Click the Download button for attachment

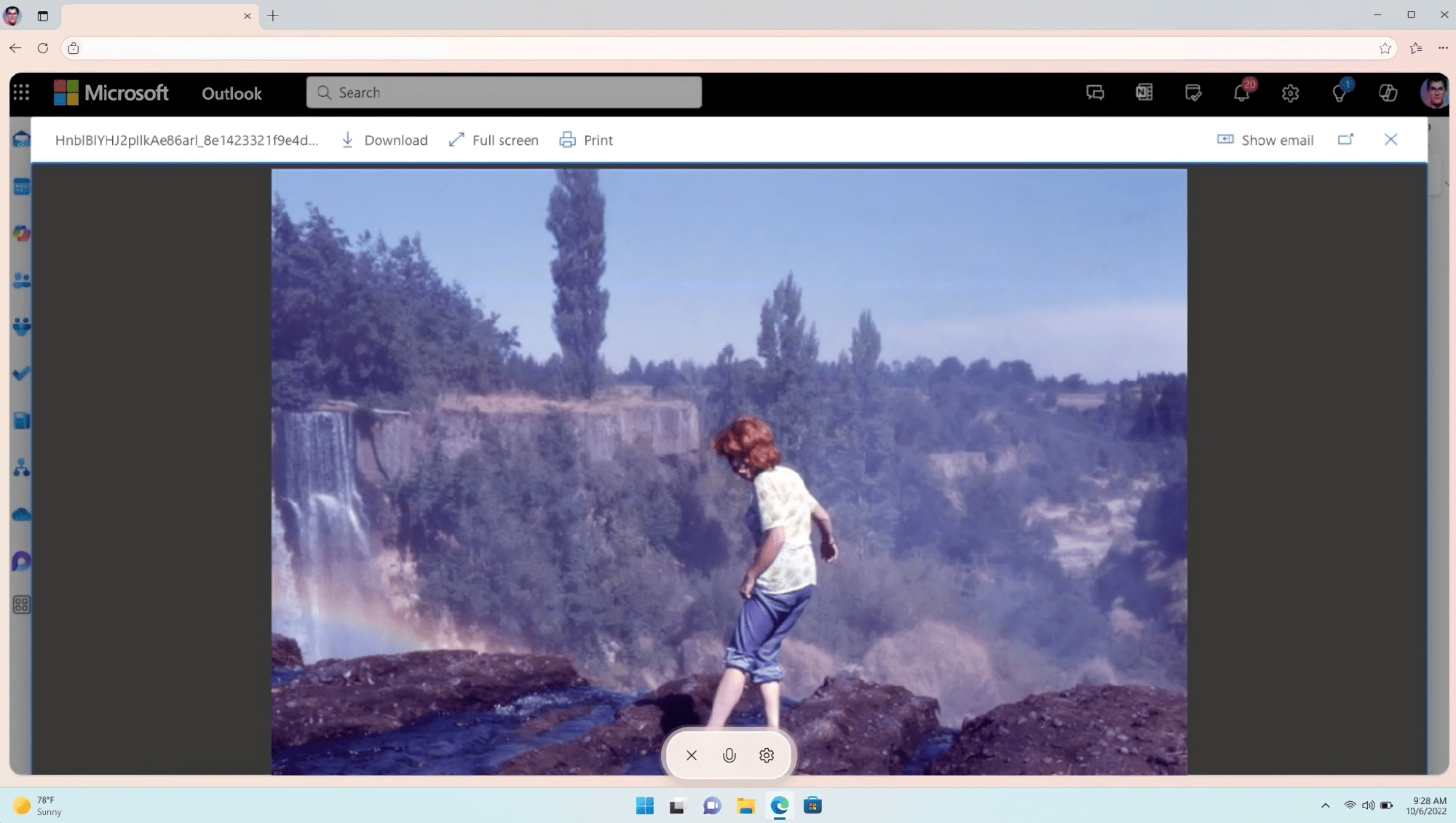pos(384,140)
